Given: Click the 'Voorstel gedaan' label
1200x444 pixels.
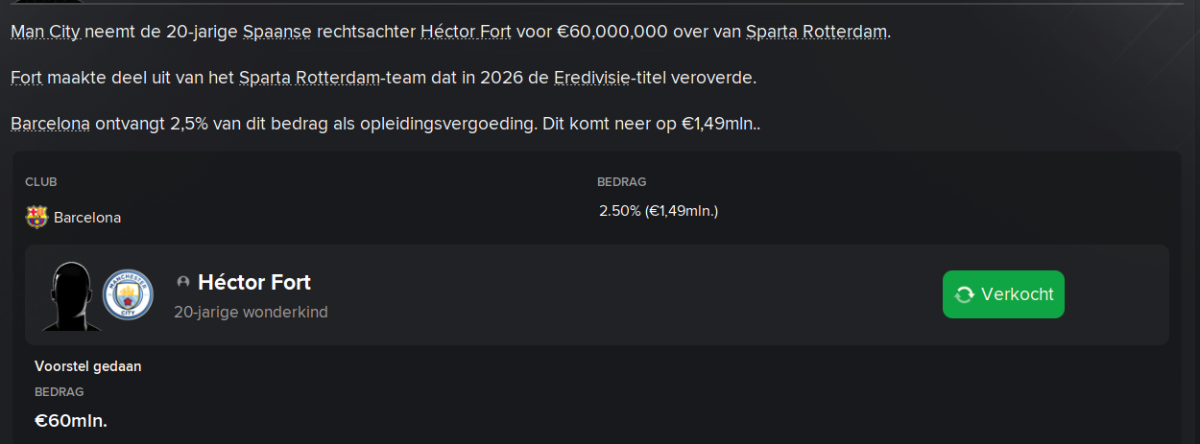Looking at the screenshot, I should [88, 366].
